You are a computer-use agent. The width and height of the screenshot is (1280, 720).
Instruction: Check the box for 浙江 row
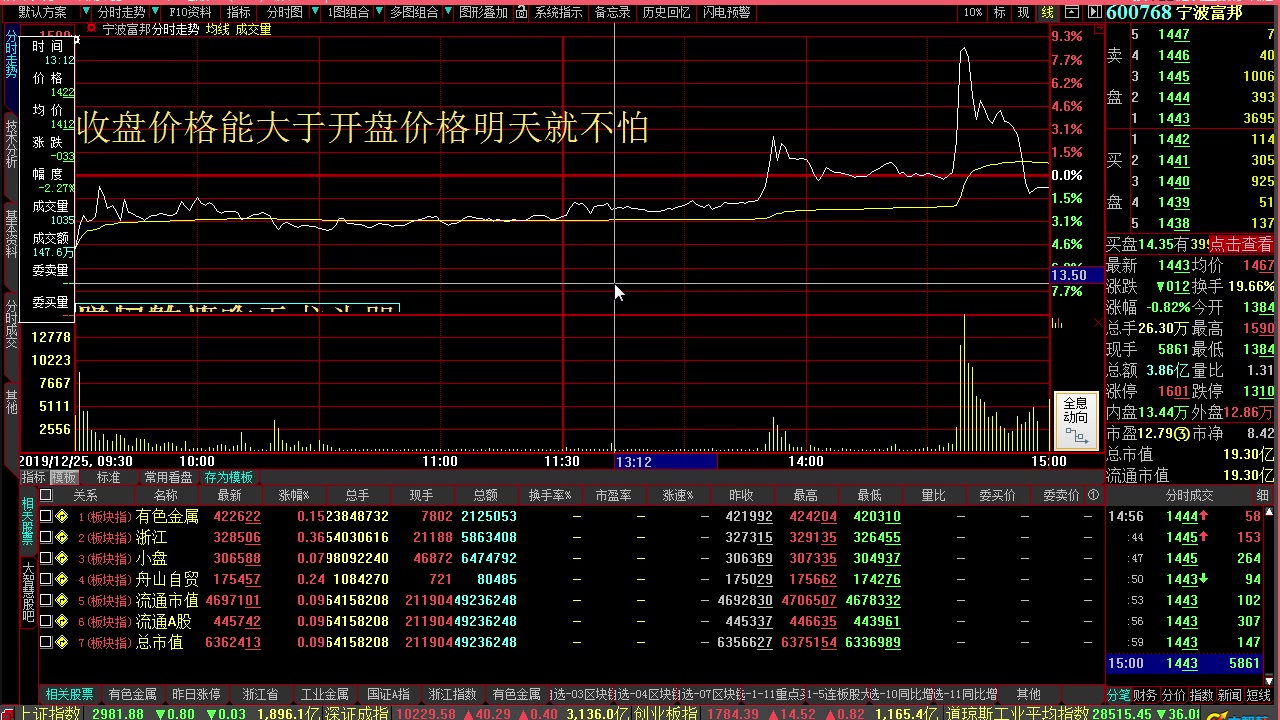click(45, 538)
